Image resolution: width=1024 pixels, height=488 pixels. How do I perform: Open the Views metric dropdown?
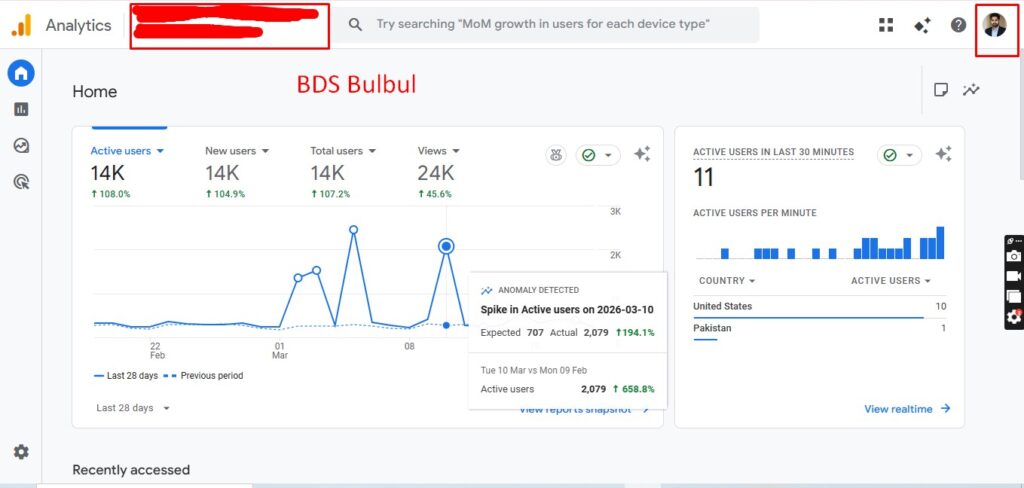tap(439, 151)
